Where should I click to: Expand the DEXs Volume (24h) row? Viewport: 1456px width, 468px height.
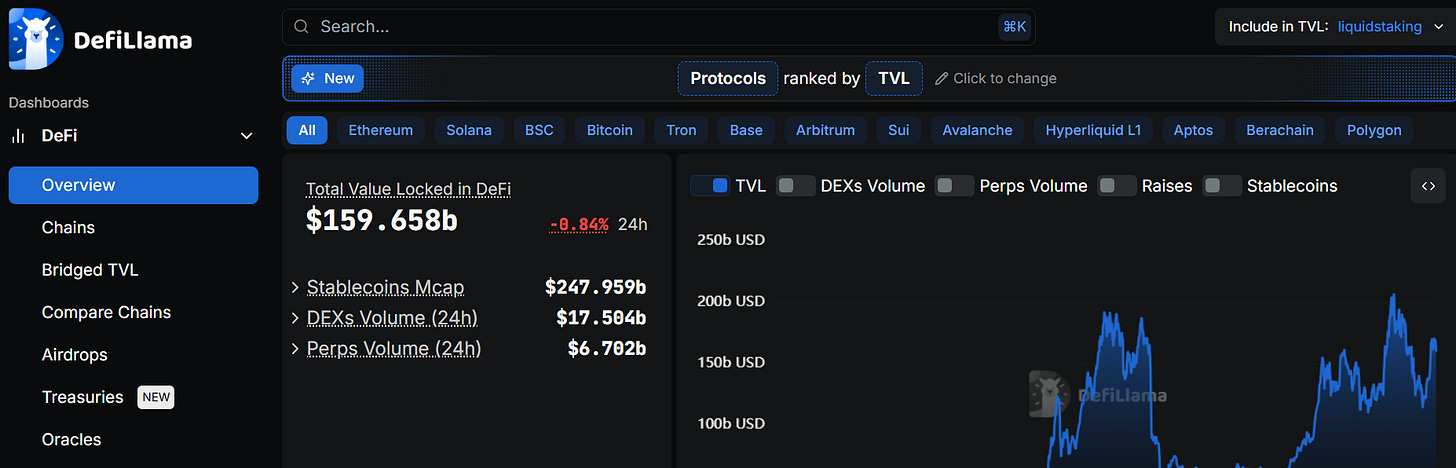(295, 318)
